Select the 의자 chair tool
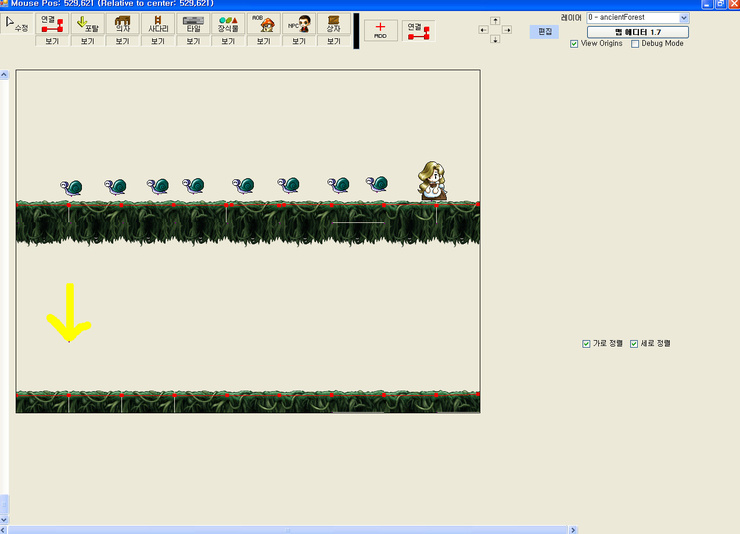 coord(123,24)
